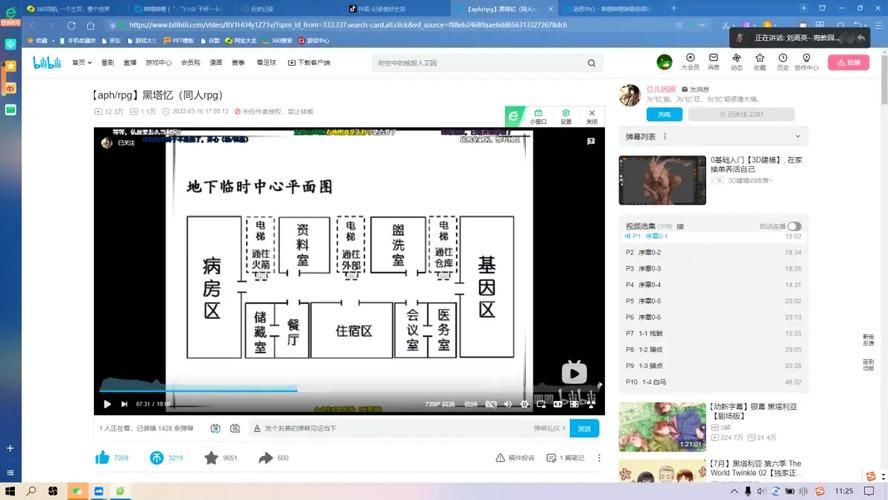Report the video via 稿件投诉
This screenshot has width=888, height=500.
(515, 458)
